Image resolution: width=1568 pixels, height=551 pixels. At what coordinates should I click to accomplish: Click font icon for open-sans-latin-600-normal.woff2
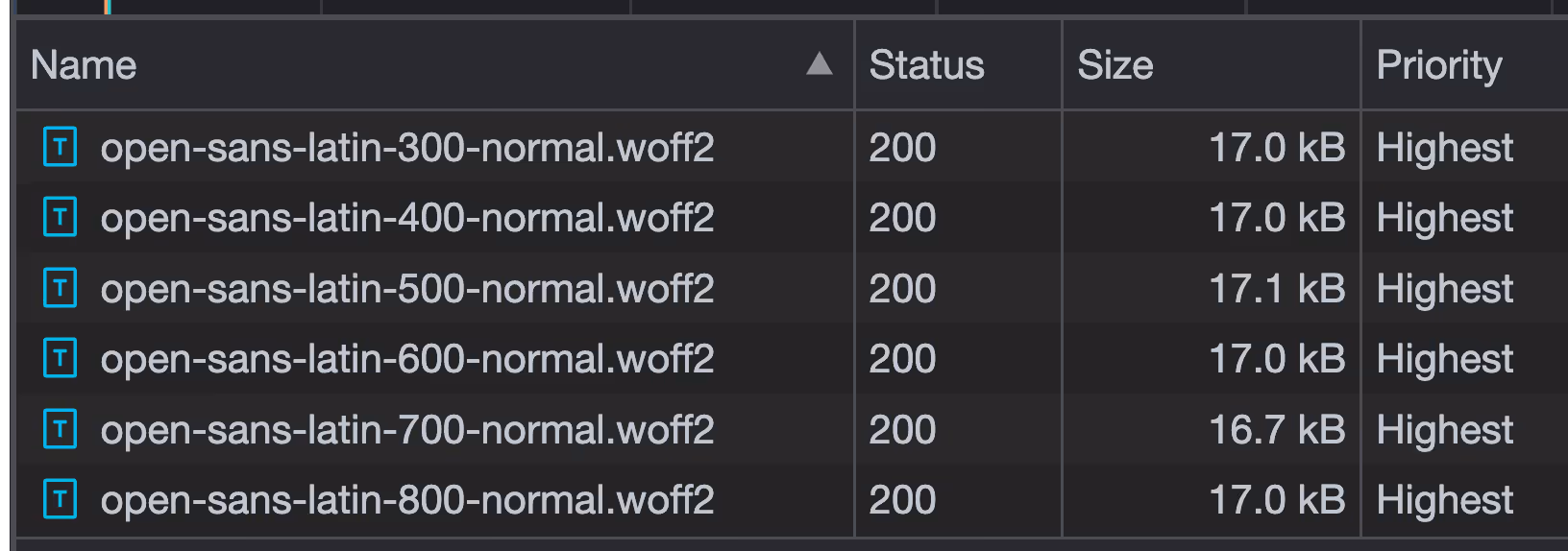coord(60,359)
